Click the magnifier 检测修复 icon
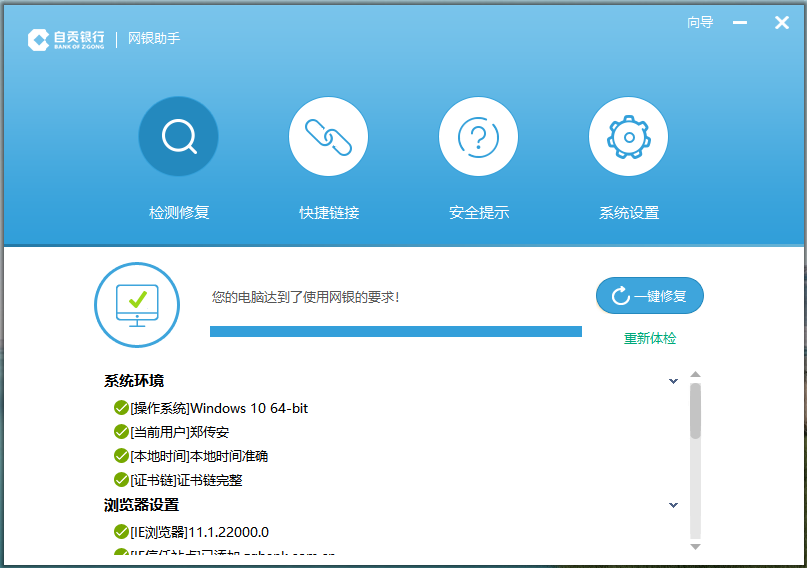This screenshot has width=807, height=568. point(178,136)
